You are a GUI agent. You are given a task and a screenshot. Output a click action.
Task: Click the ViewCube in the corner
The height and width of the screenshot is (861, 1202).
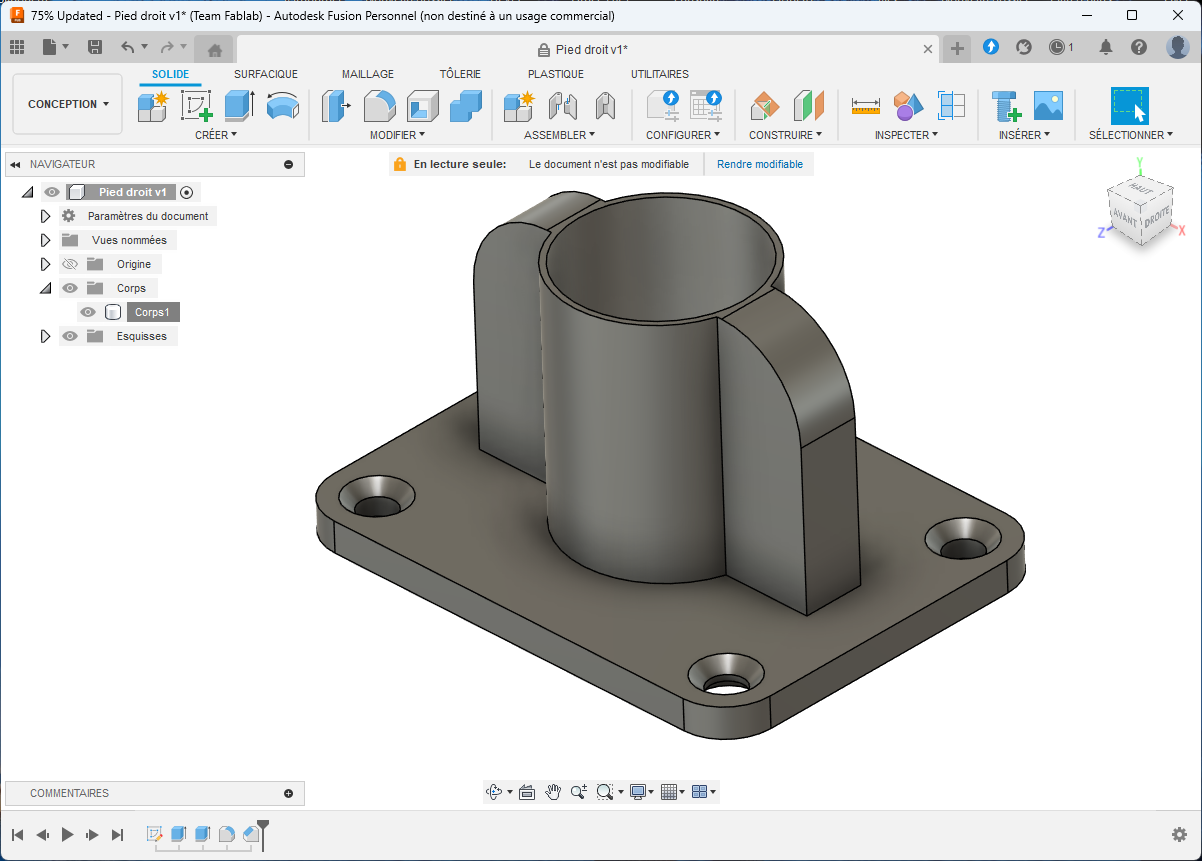tap(1140, 211)
